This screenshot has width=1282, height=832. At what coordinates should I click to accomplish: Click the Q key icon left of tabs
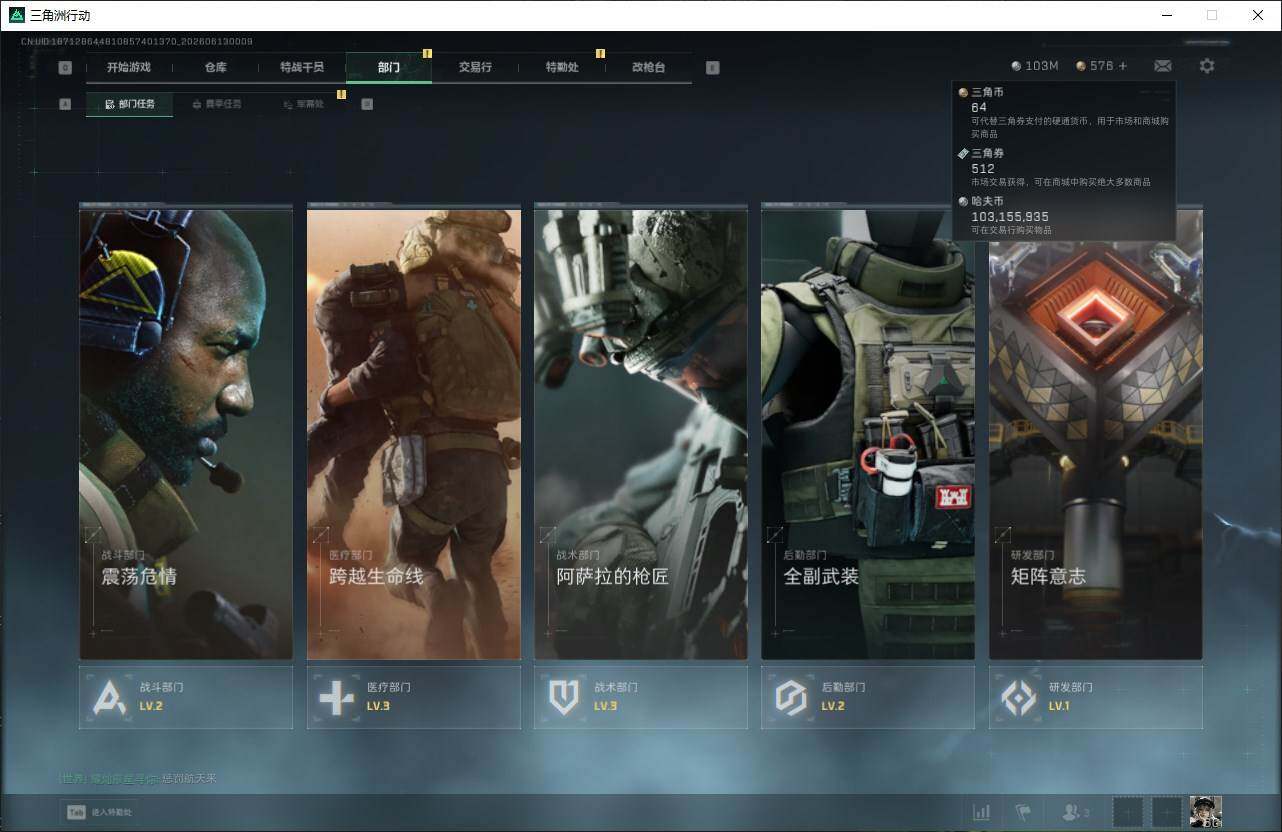tap(65, 68)
